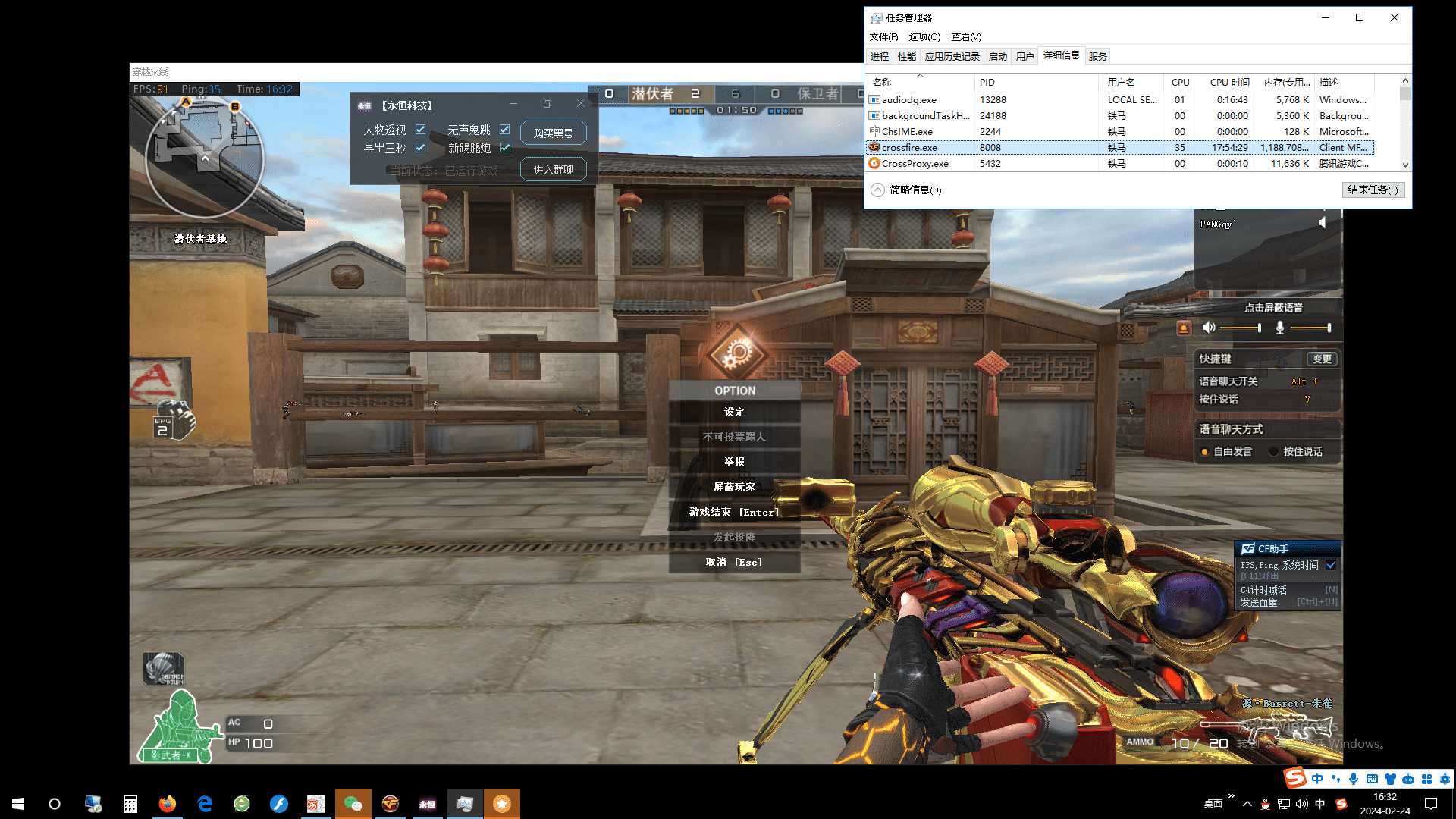Click 举报 in the OPTION menu

(734, 462)
